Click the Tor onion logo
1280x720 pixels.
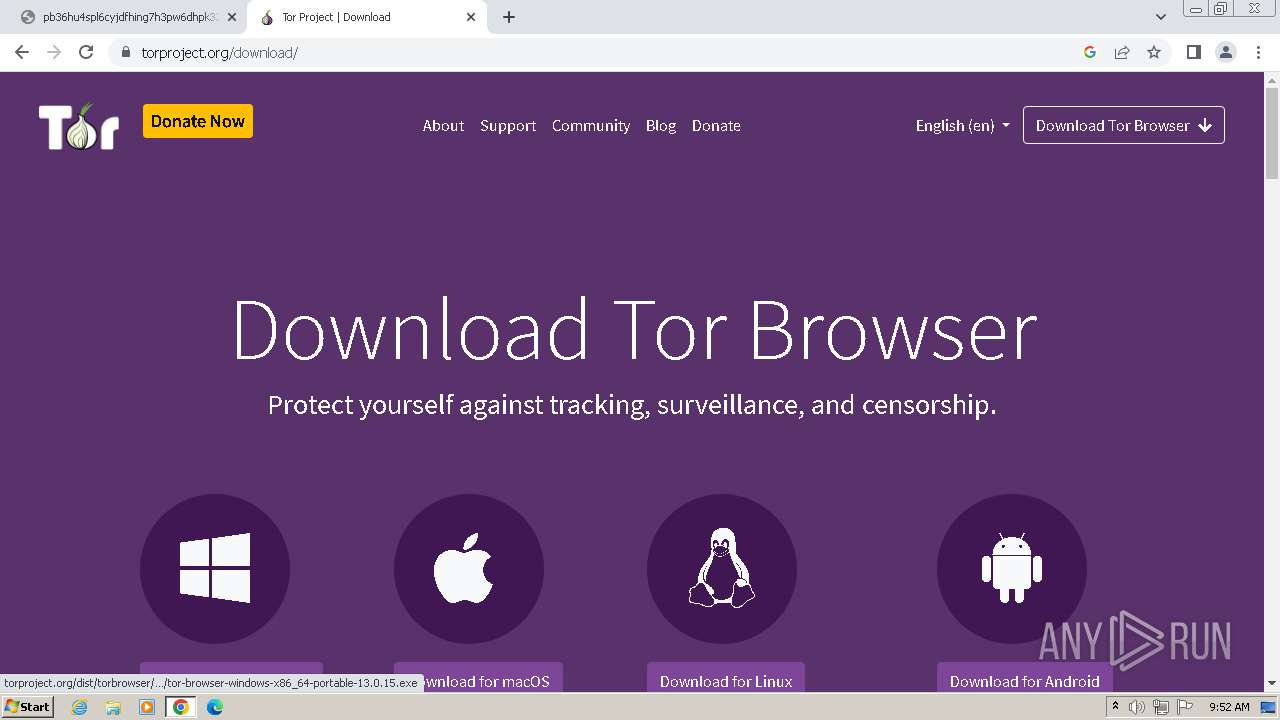point(79,126)
